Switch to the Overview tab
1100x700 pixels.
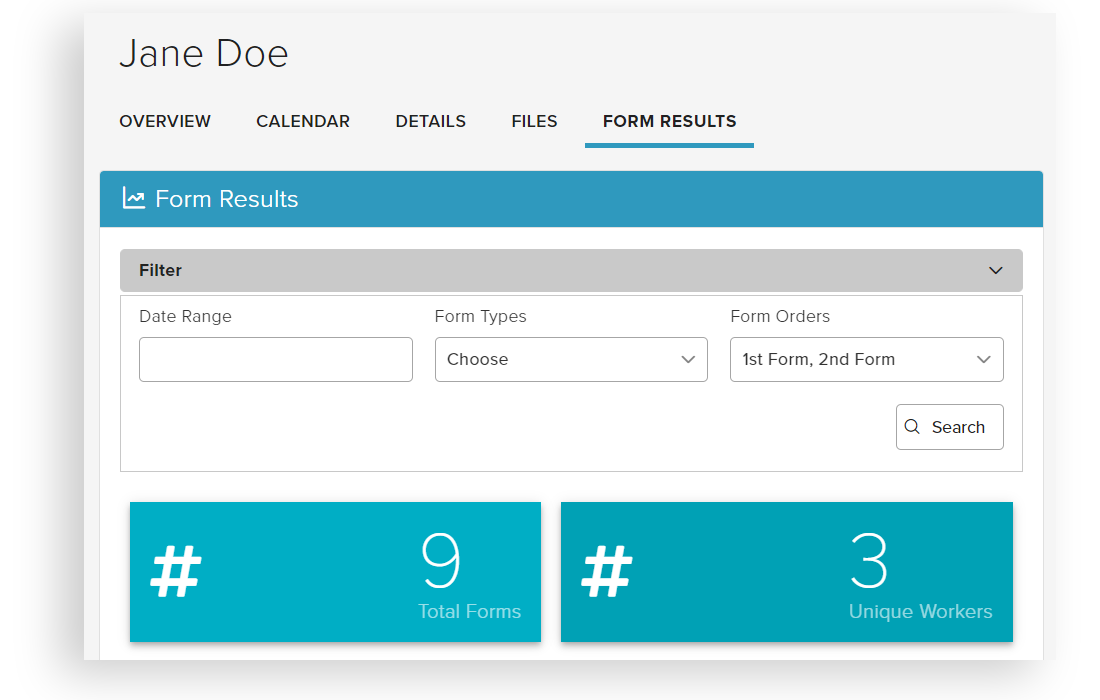(165, 122)
